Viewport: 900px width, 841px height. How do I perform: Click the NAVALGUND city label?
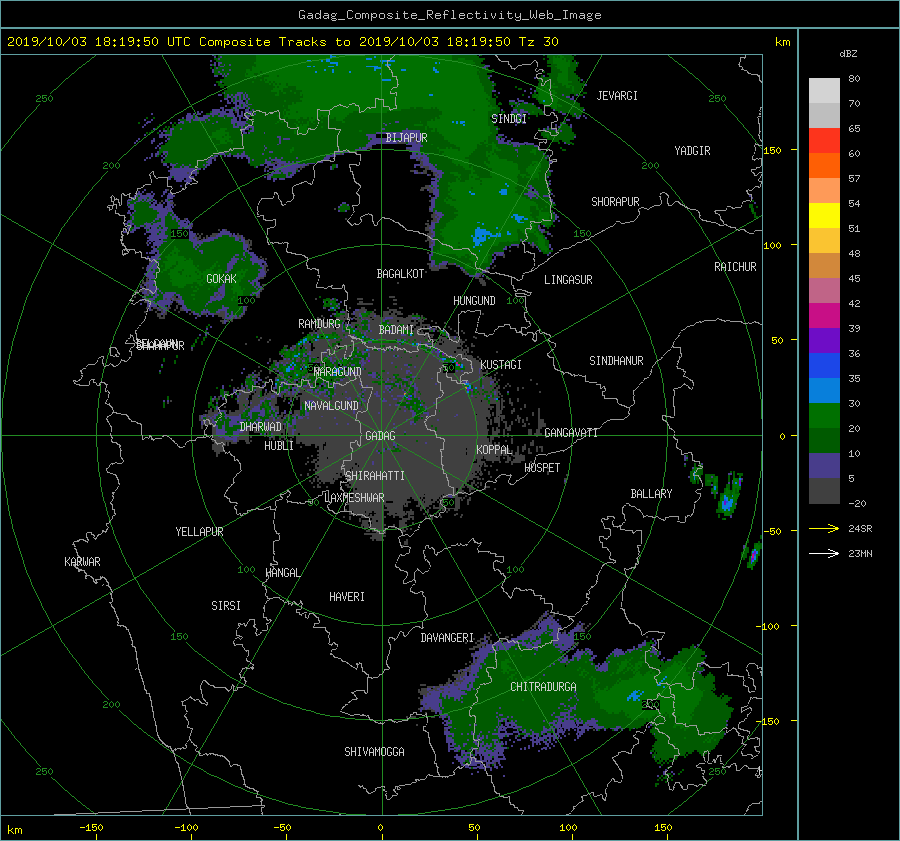[331, 406]
